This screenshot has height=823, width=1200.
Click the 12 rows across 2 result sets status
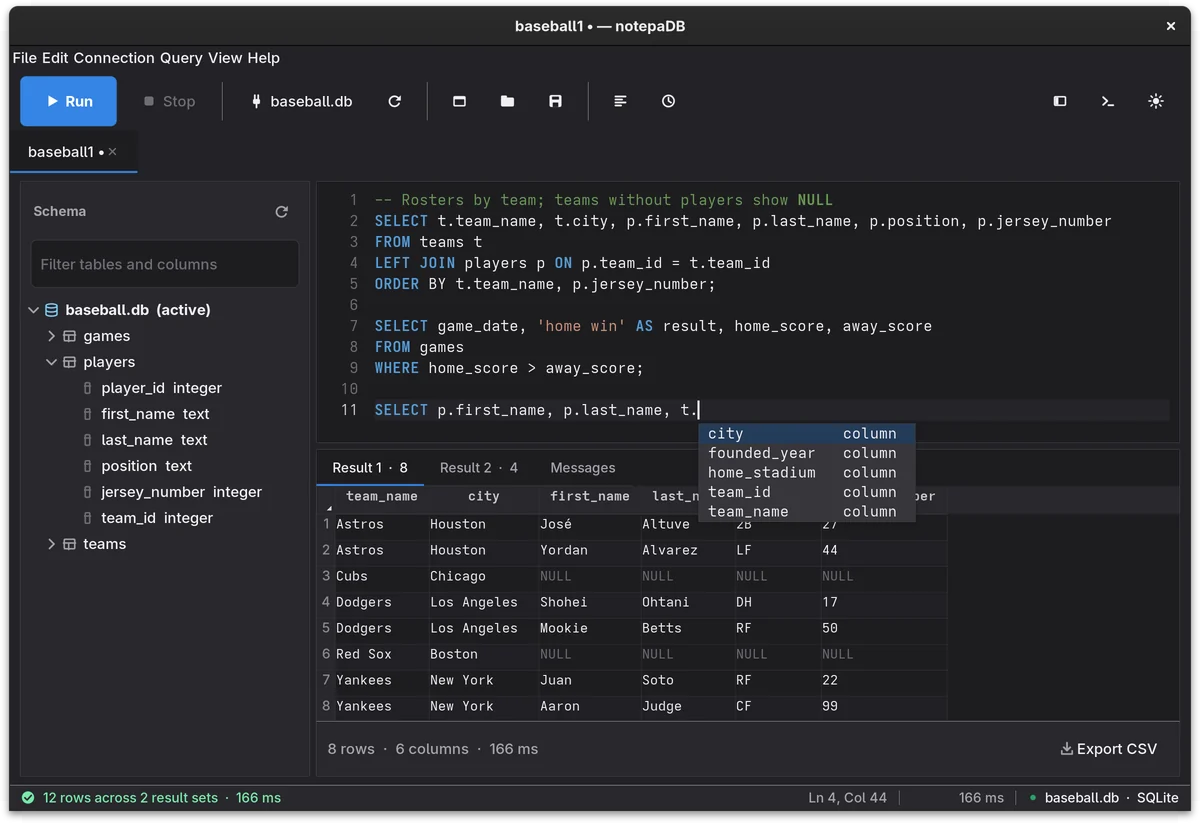pos(130,798)
